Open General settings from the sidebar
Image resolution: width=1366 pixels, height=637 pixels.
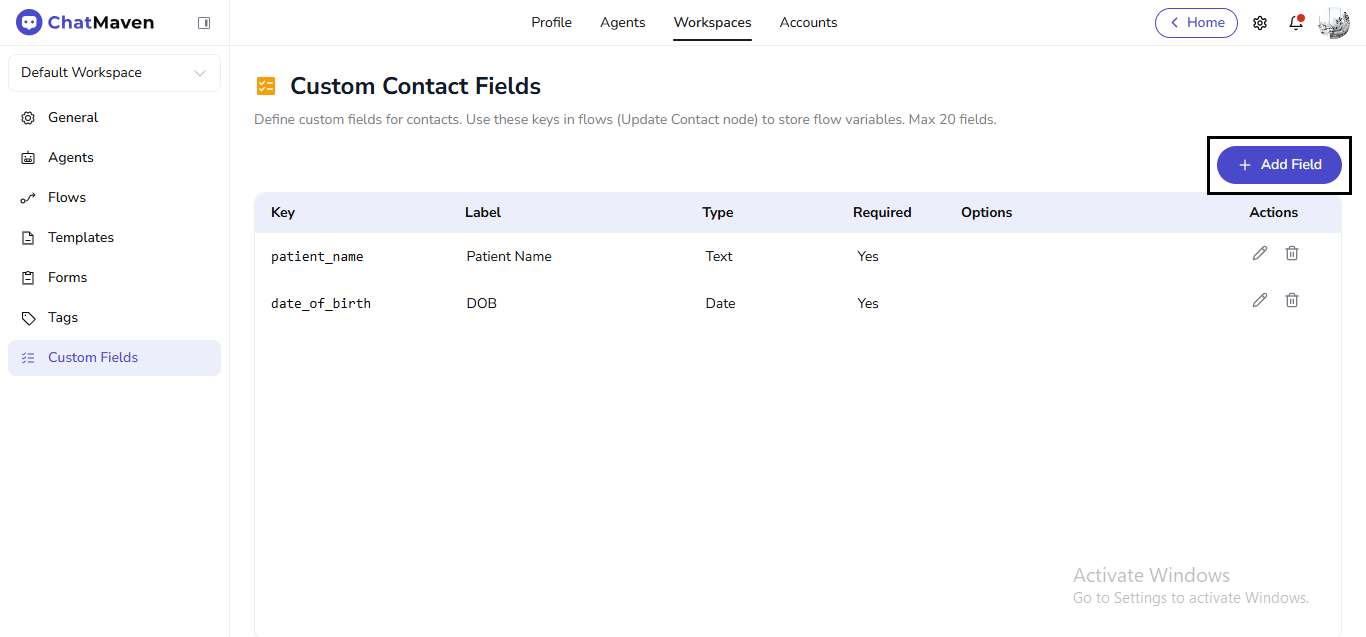coord(72,117)
